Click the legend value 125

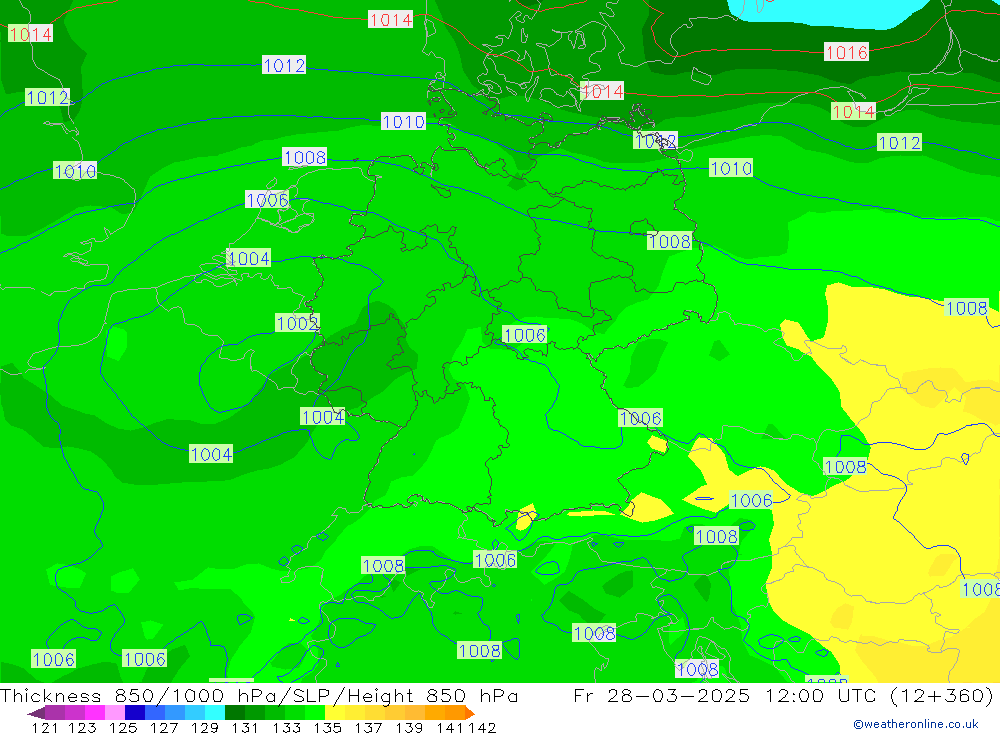(123, 727)
